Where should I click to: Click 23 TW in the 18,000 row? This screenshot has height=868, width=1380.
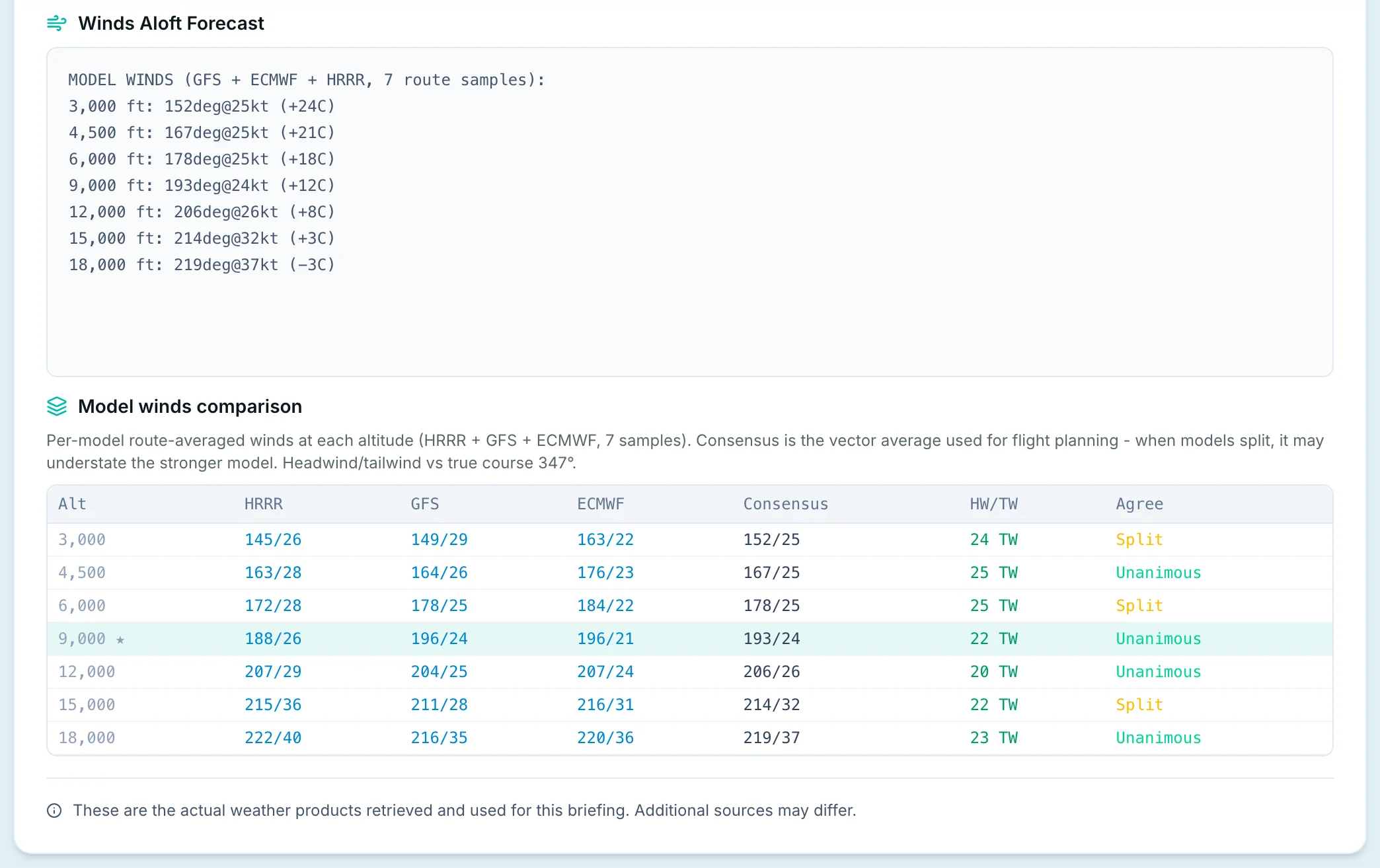(993, 738)
